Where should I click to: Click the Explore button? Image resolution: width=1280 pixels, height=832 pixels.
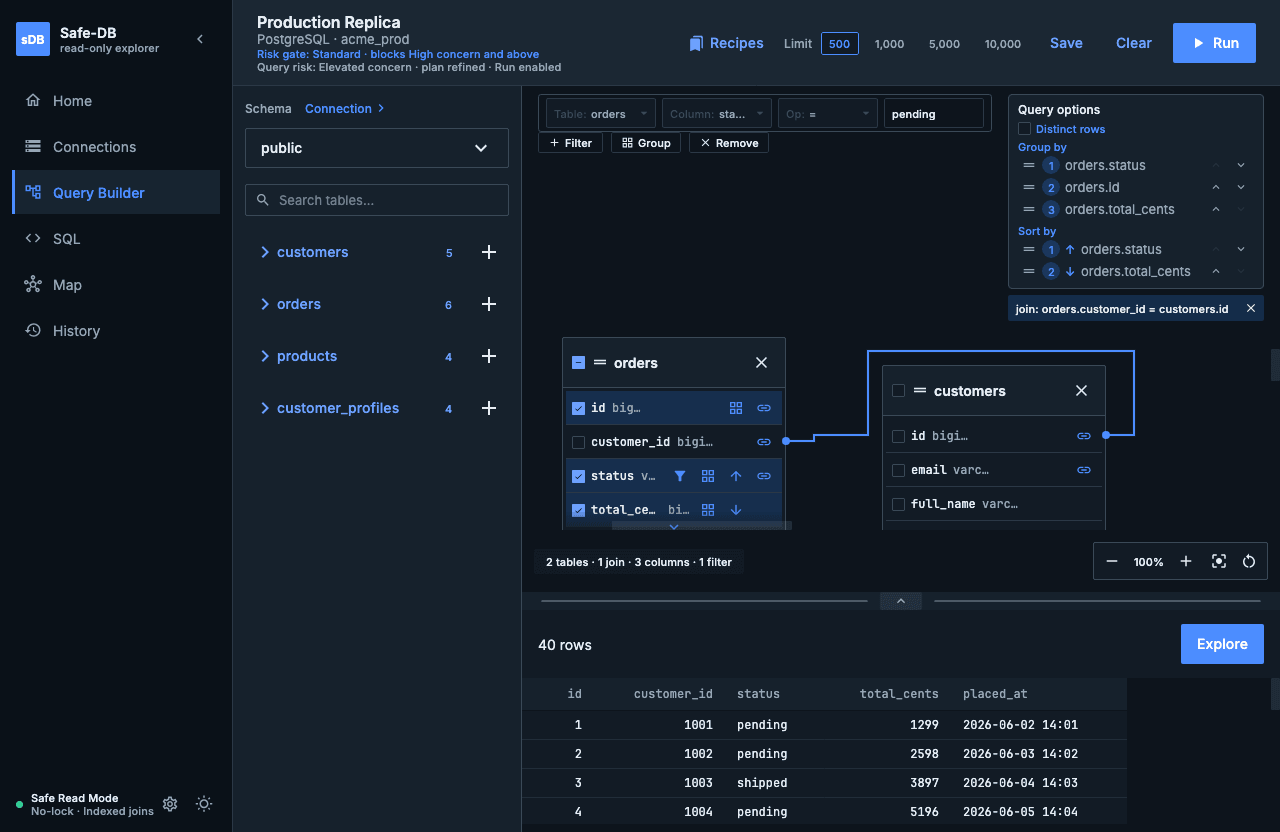click(x=1222, y=644)
